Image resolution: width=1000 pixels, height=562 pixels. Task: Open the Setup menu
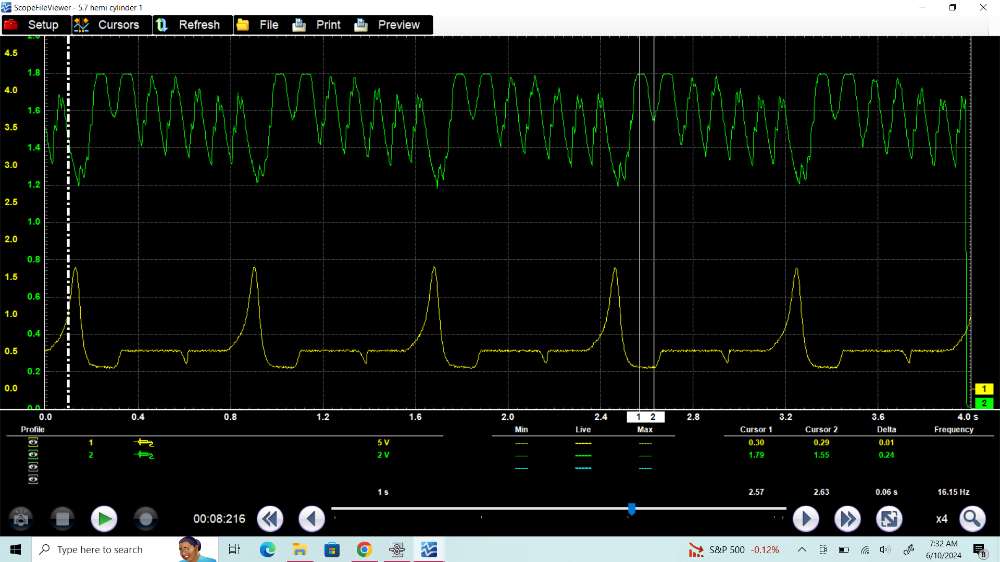point(33,24)
